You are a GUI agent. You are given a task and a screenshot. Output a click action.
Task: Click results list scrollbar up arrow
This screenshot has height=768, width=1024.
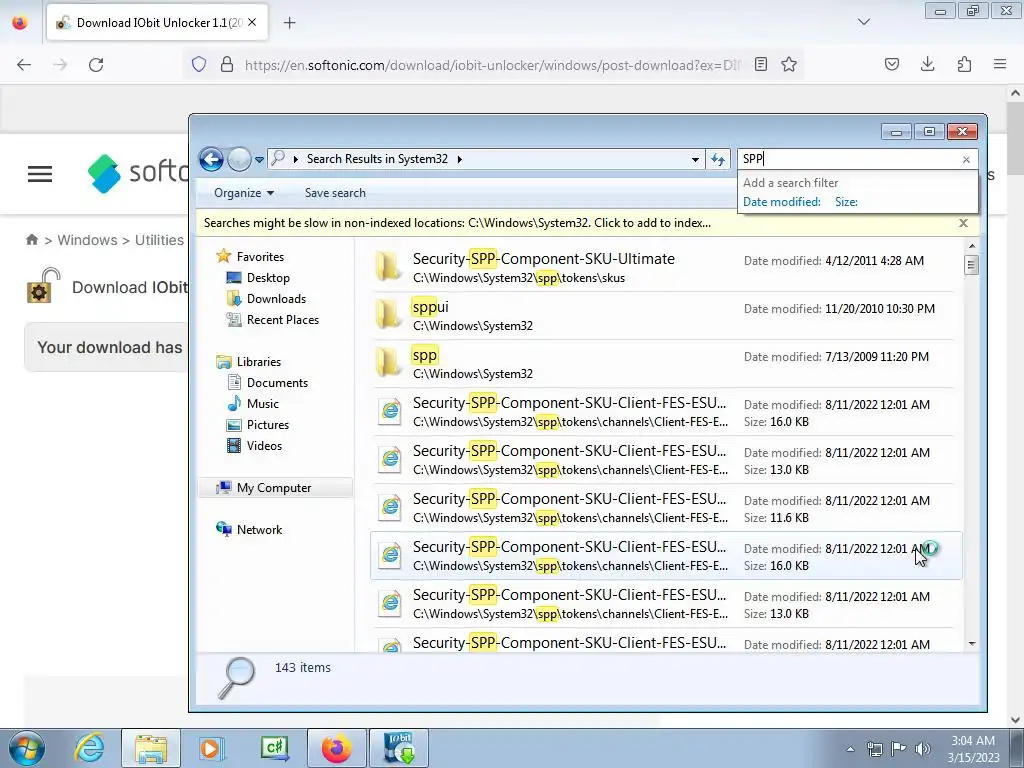coord(972,246)
